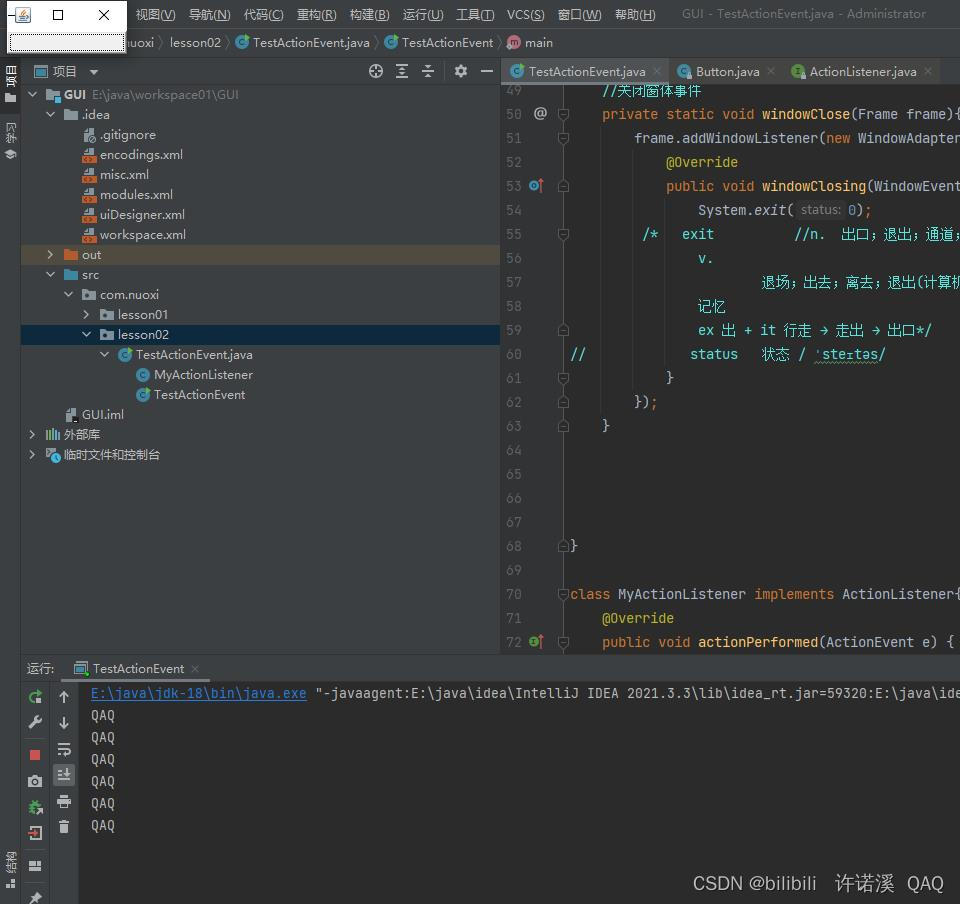
Task: Open the 视图(V) menu
Action: coord(156,15)
